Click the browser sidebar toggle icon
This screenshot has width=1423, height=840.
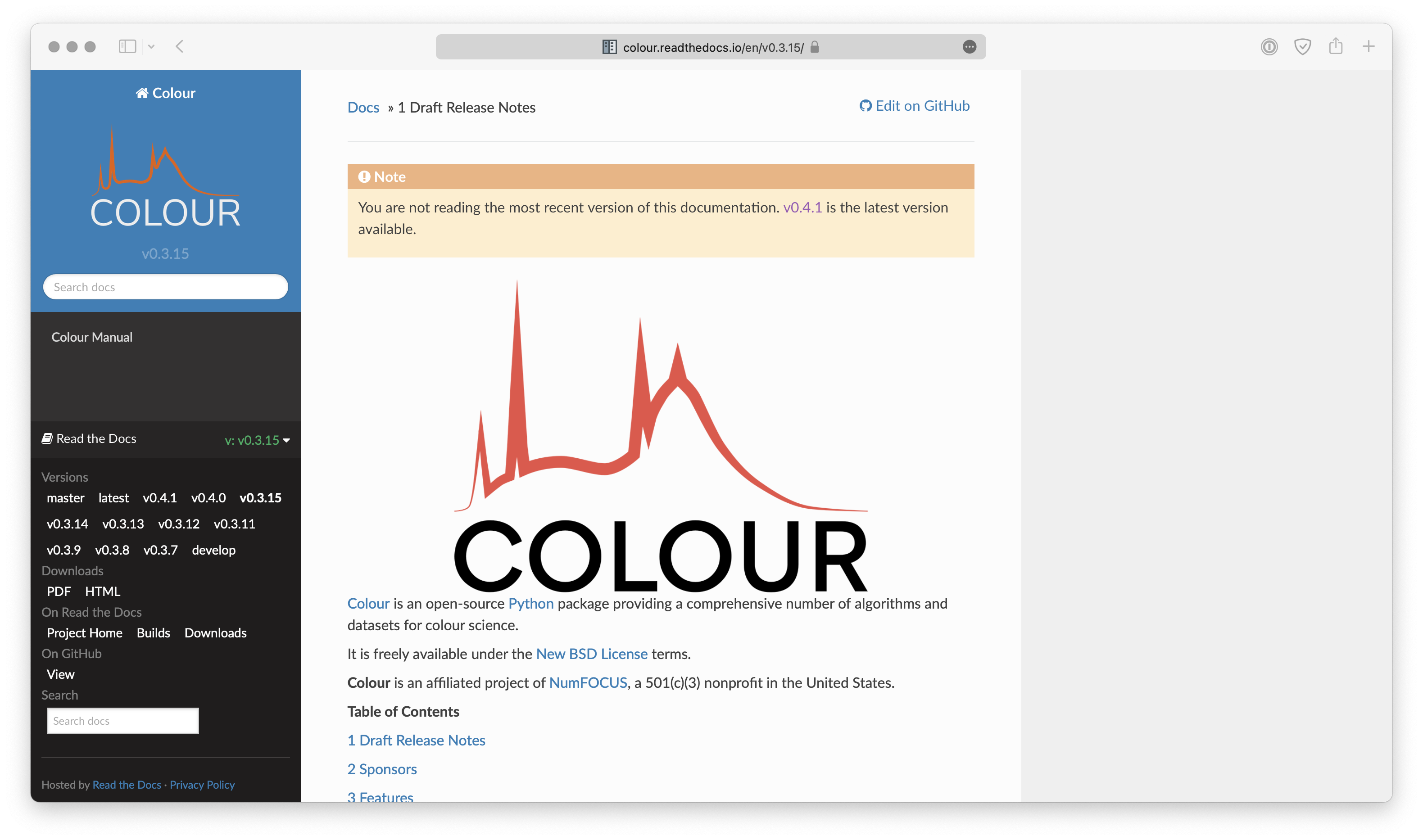pyautogui.click(x=127, y=46)
